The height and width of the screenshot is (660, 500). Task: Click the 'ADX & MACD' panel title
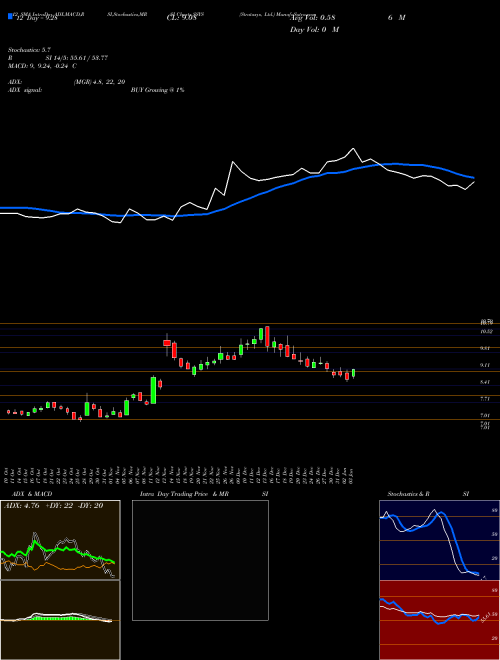(32, 494)
